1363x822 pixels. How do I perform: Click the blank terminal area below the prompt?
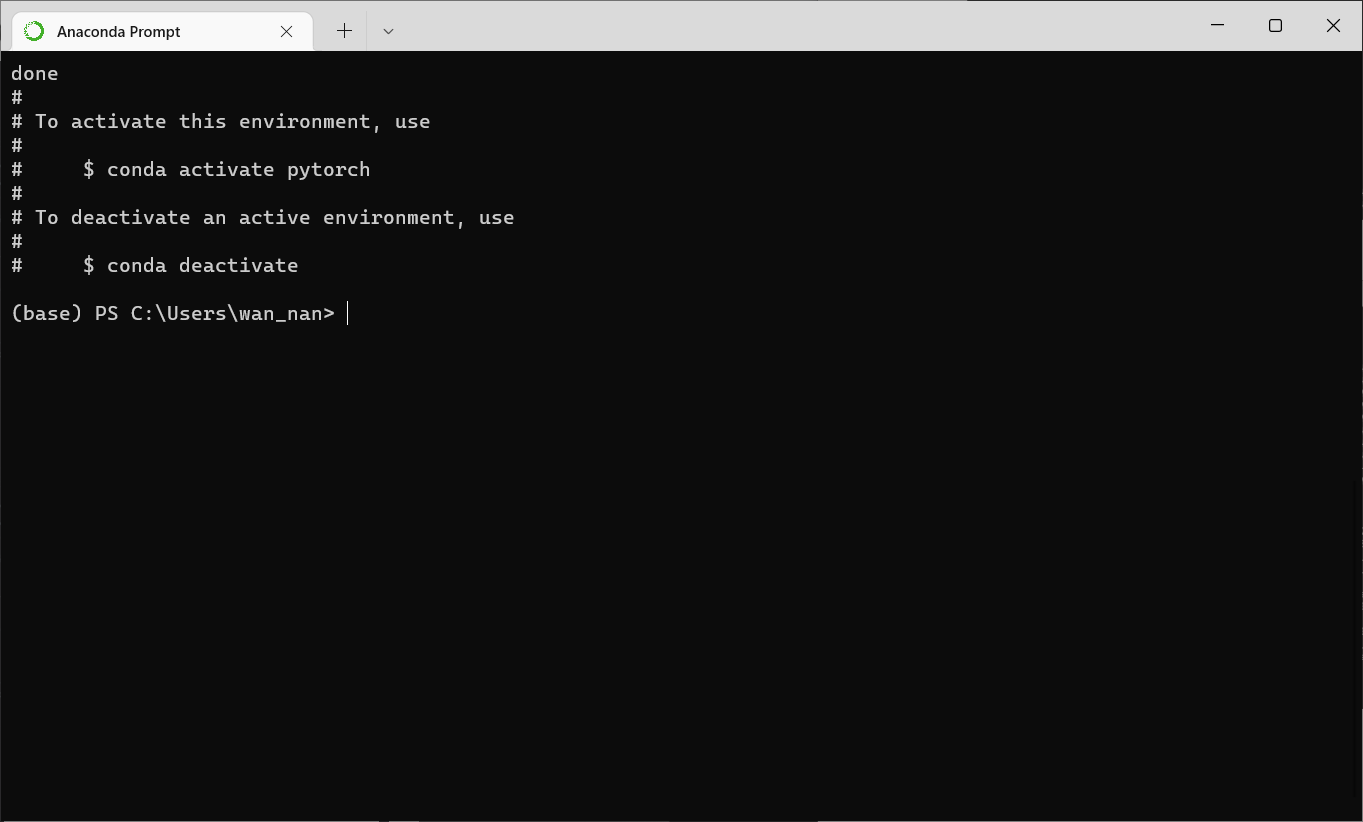point(680,560)
